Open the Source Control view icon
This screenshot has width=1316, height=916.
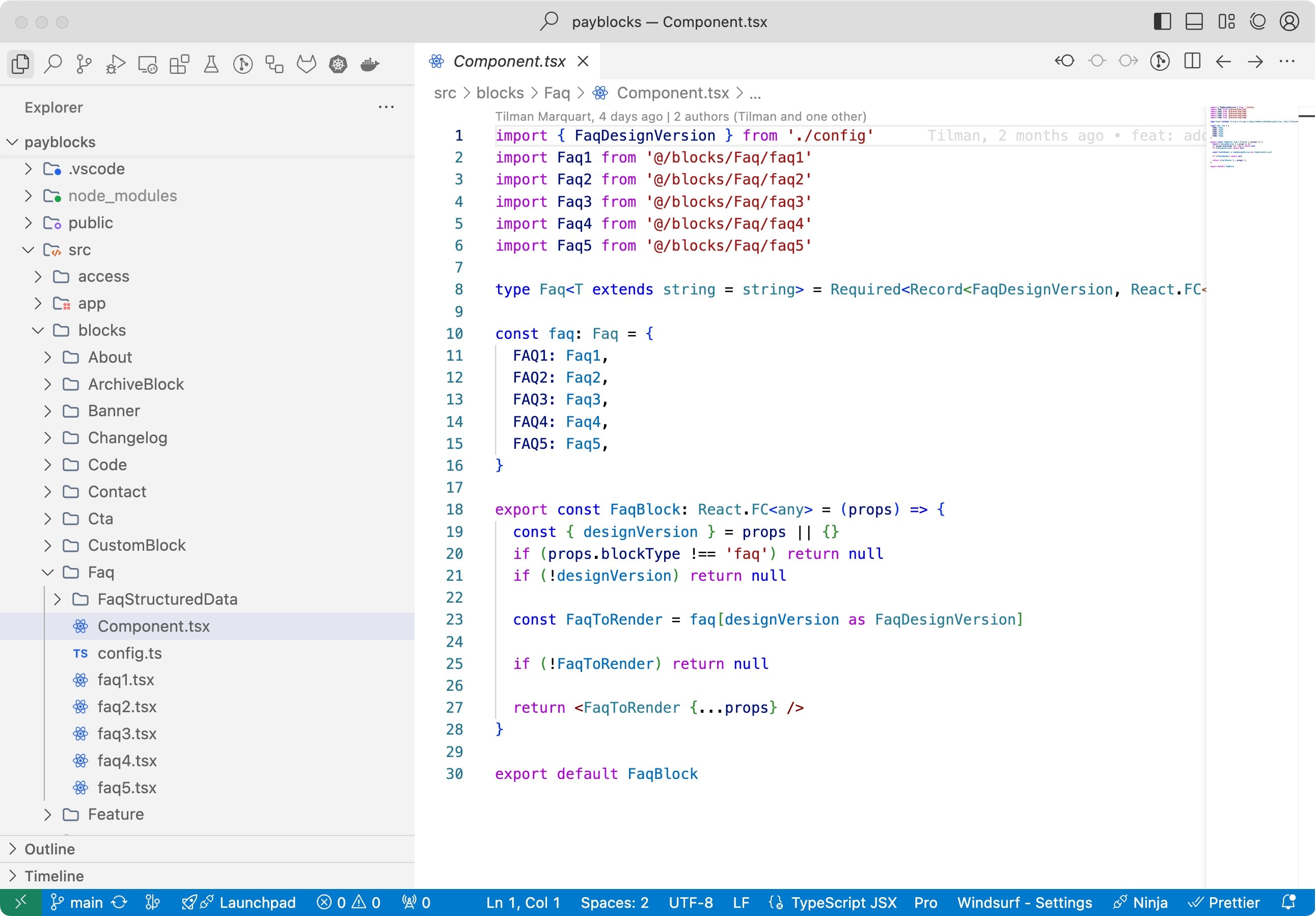pos(84,64)
